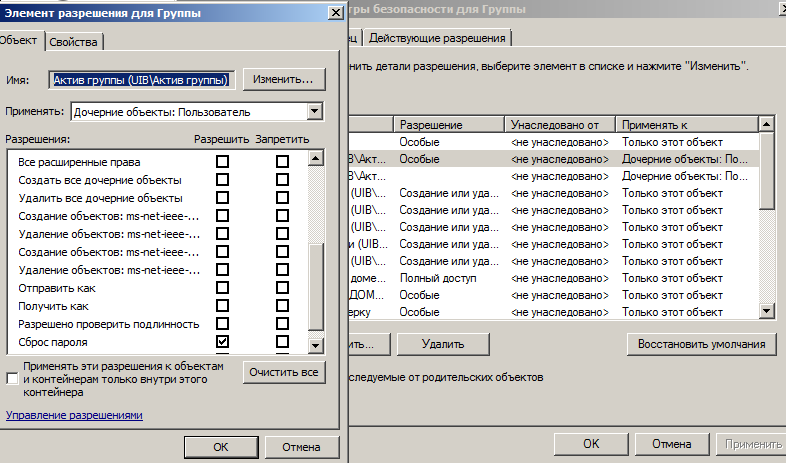Viewport: 786px width, 463px height.
Task: Allow 'Все расширенные права' permission
Action: [222, 162]
